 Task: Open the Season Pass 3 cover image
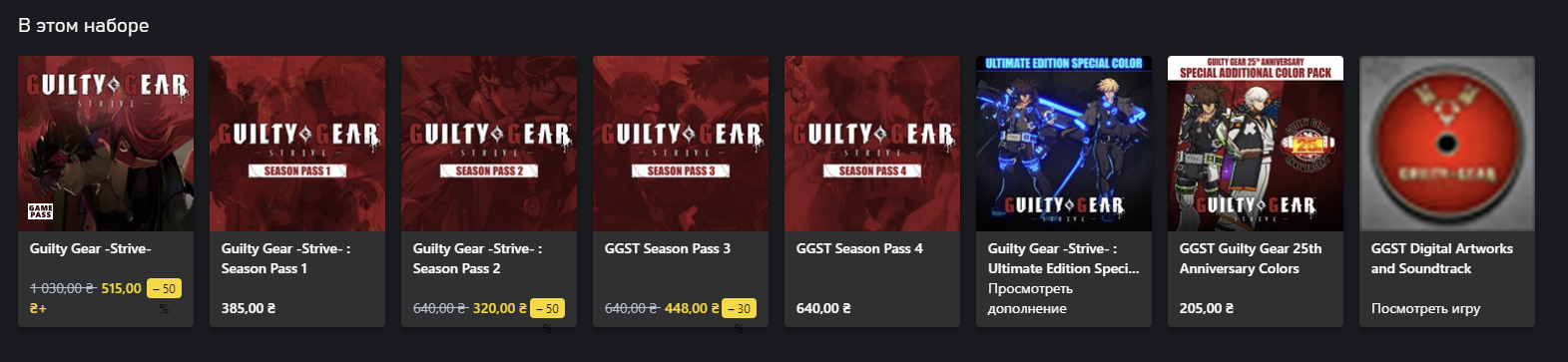(681, 144)
